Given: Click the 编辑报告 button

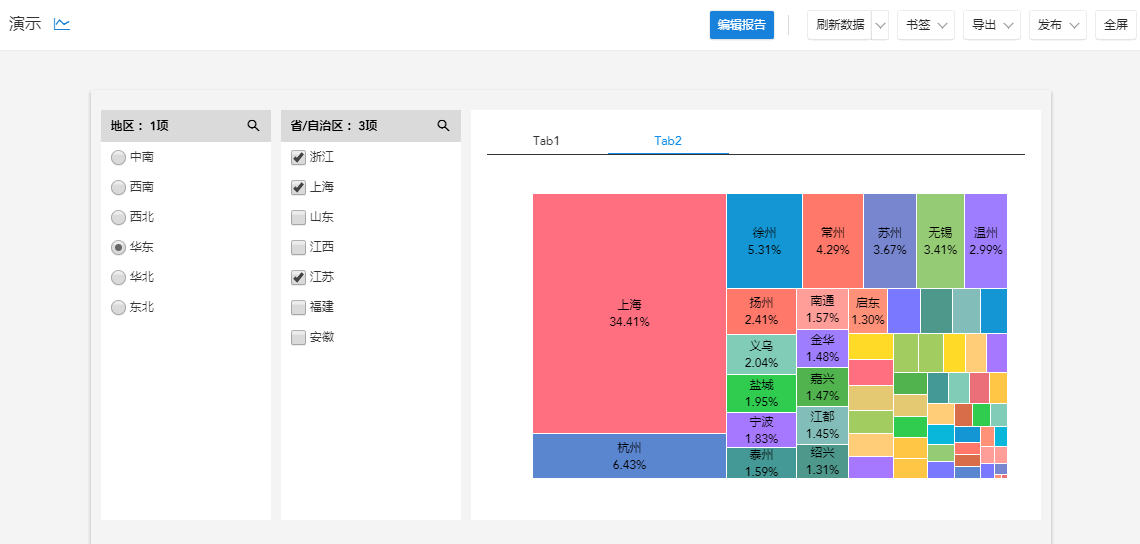Looking at the screenshot, I should 742,25.
